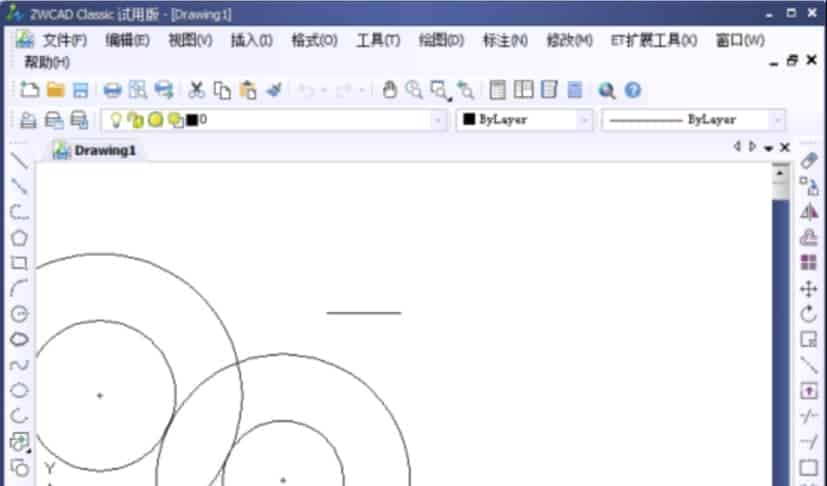Image resolution: width=827 pixels, height=486 pixels.
Task: Select the Polygon tool
Action: 20,238
